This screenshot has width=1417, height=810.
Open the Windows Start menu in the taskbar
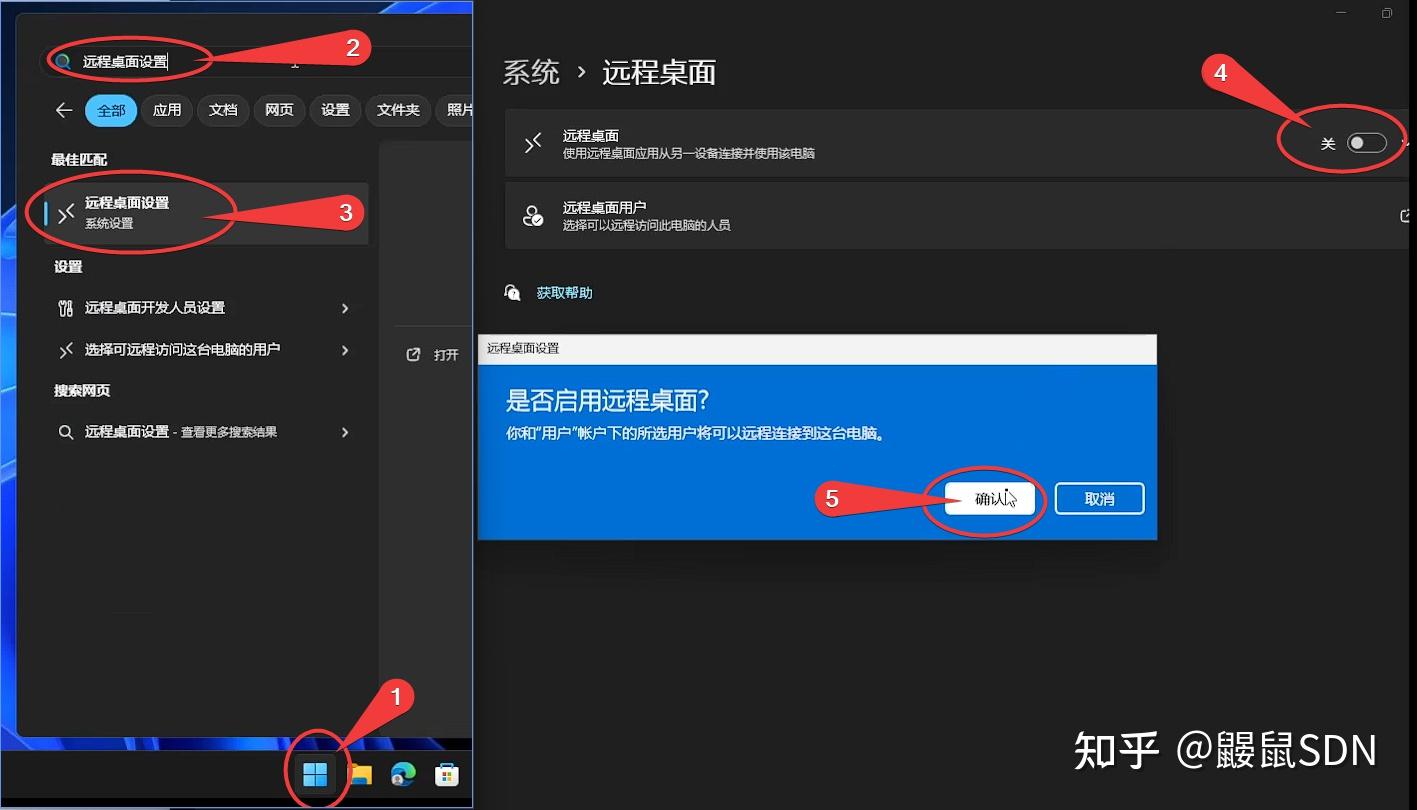(x=315, y=774)
